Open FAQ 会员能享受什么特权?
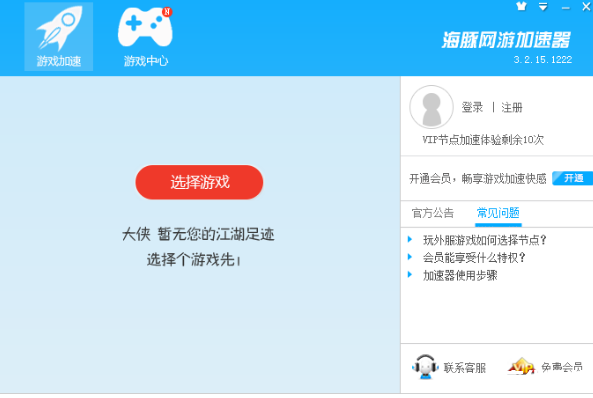The height and width of the screenshot is (398, 593). [474, 258]
